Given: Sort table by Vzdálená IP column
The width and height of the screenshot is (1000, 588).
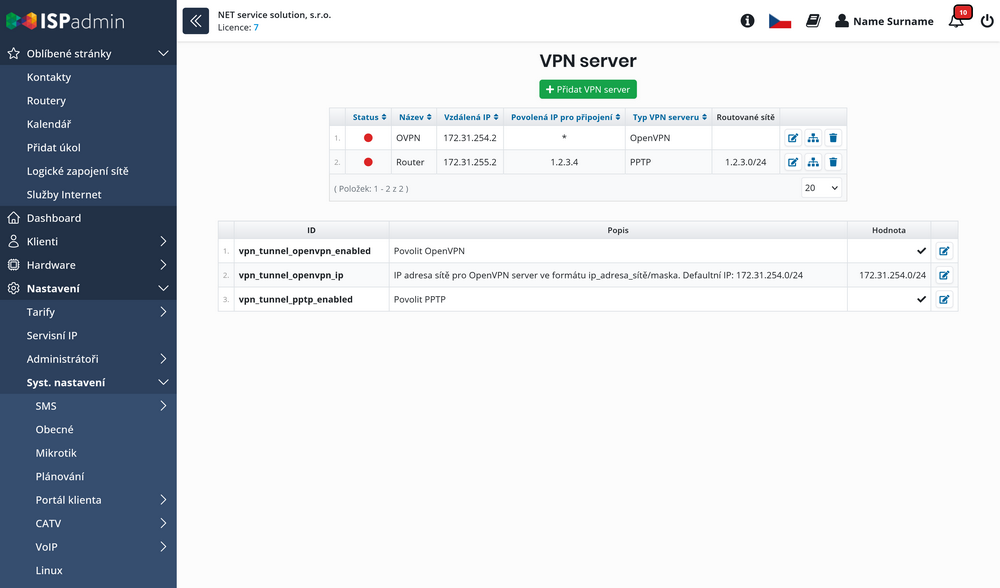Looking at the screenshot, I should click(x=469, y=117).
